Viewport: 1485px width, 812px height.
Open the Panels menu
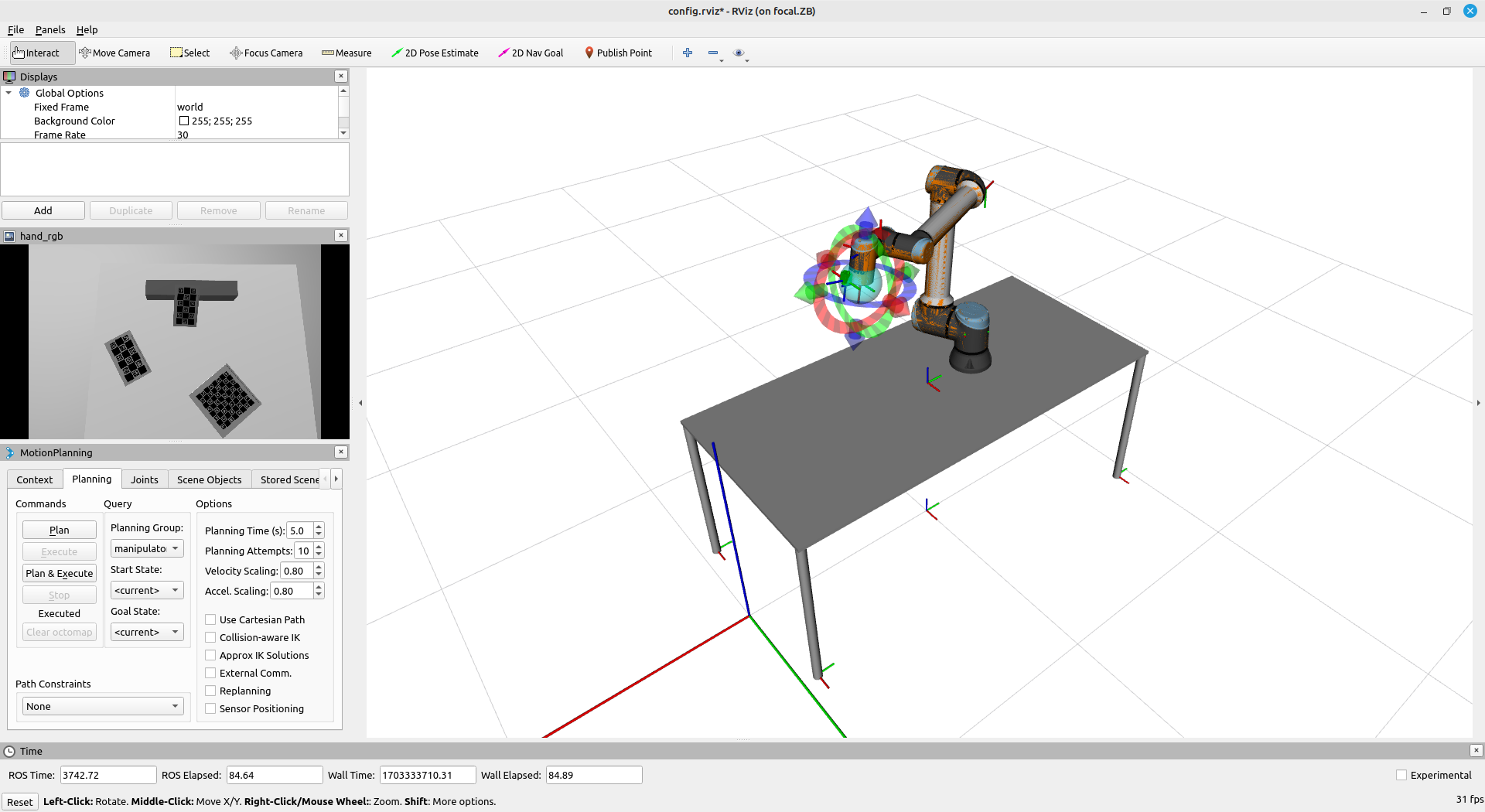point(50,29)
